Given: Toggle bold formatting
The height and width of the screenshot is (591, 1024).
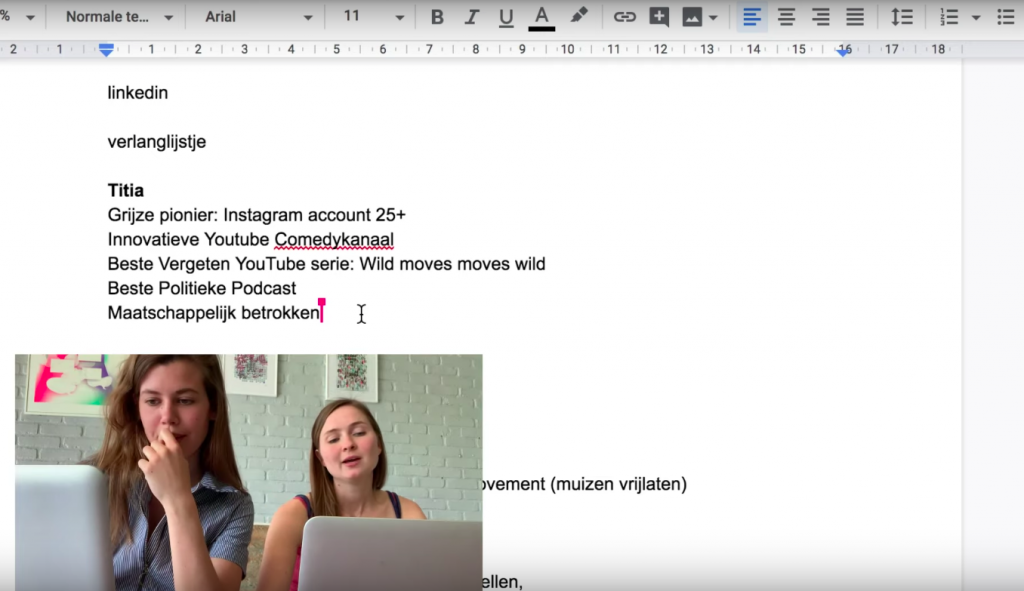Looking at the screenshot, I should (x=437, y=17).
